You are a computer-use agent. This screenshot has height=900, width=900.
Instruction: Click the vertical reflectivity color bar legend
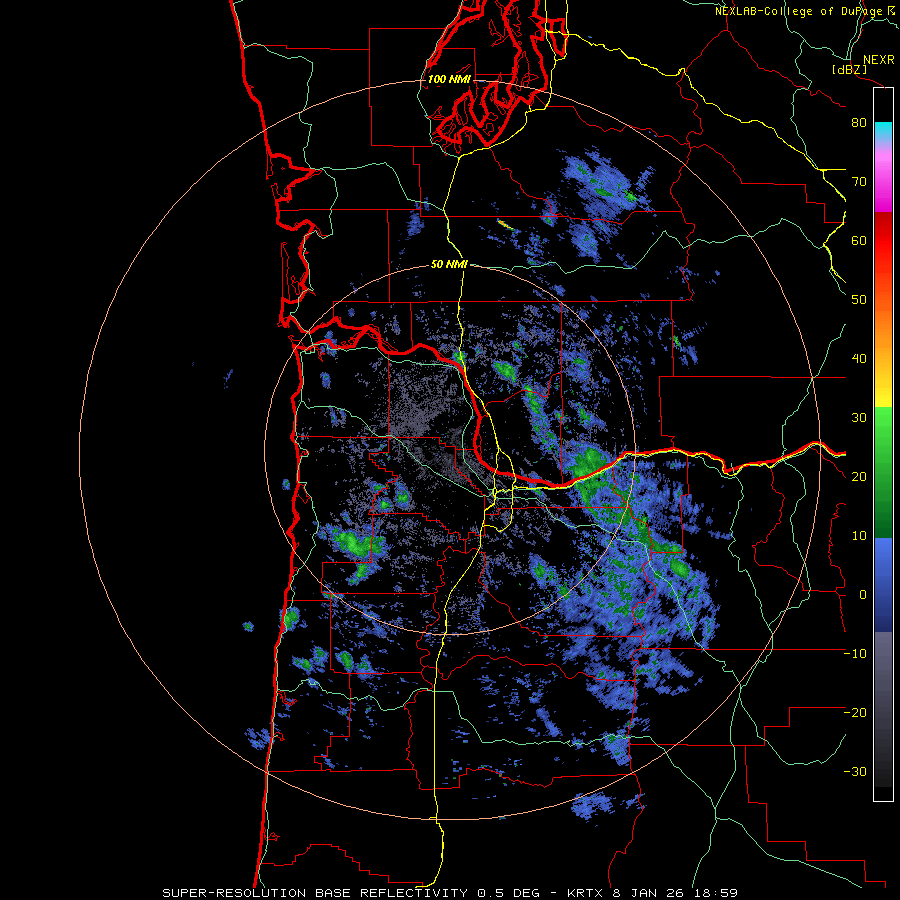883,444
